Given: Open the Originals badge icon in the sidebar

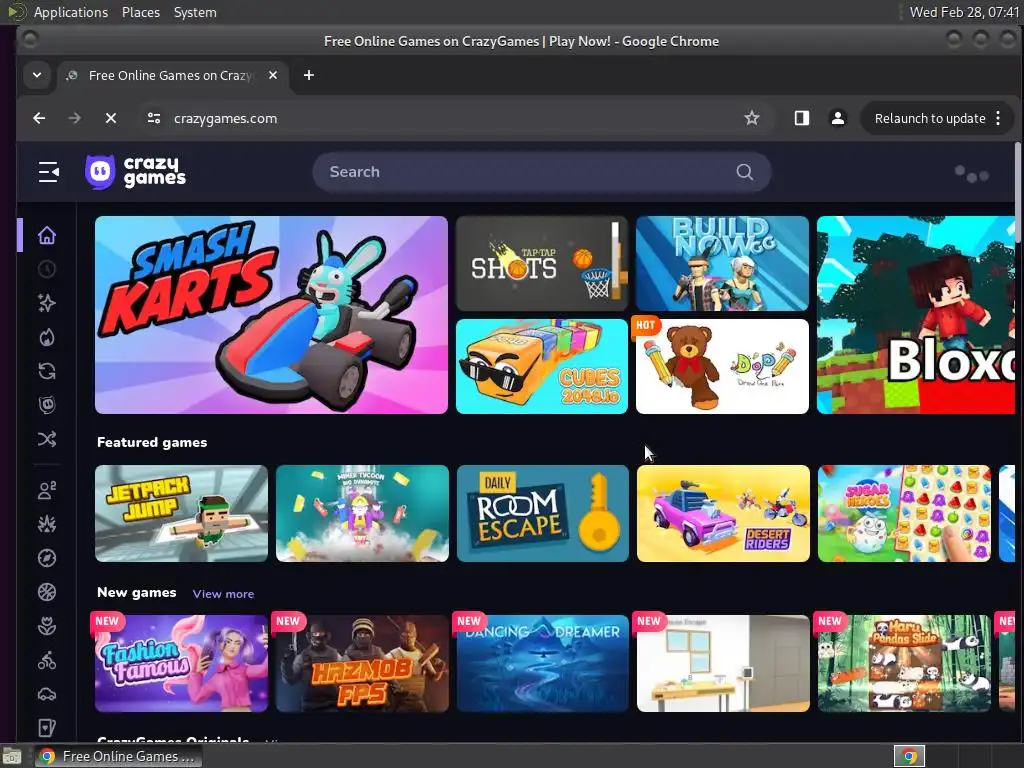Looking at the screenshot, I should [x=47, y=405].
